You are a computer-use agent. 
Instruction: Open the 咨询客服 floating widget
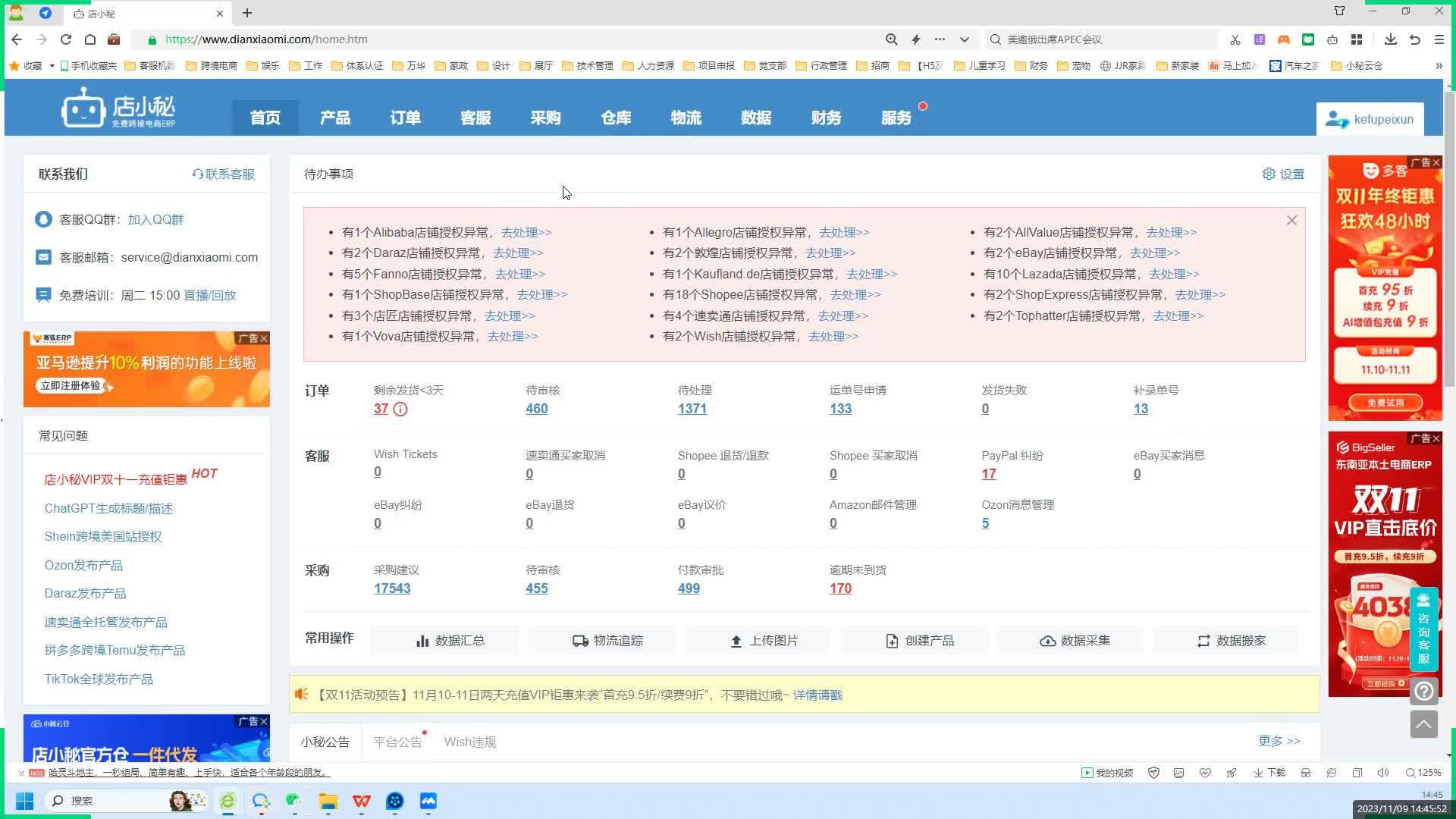click(x=1423, y=629)
